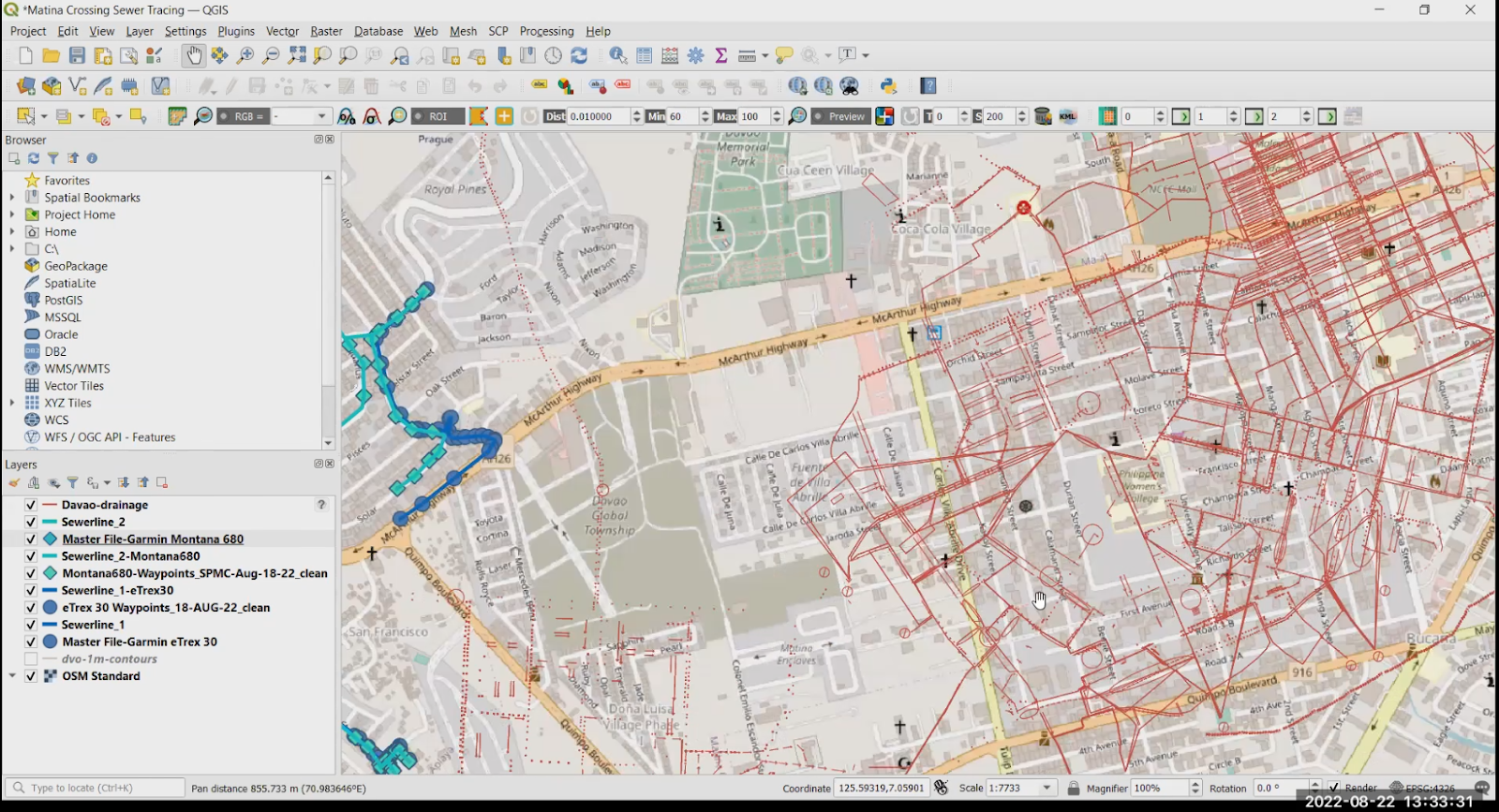Increase the Magnifier value stepper
The image size is (1499, 812).
[x=1195, y=784]
